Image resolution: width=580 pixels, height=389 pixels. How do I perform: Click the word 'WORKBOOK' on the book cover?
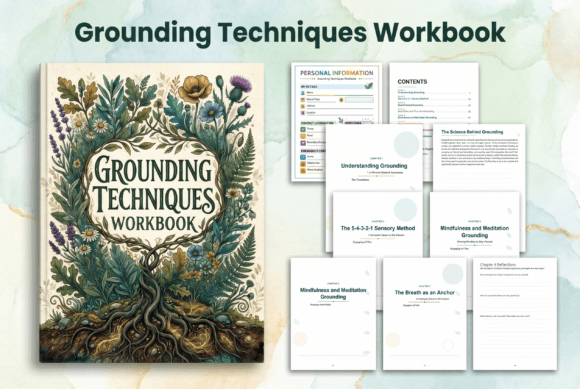coord(154,224)
